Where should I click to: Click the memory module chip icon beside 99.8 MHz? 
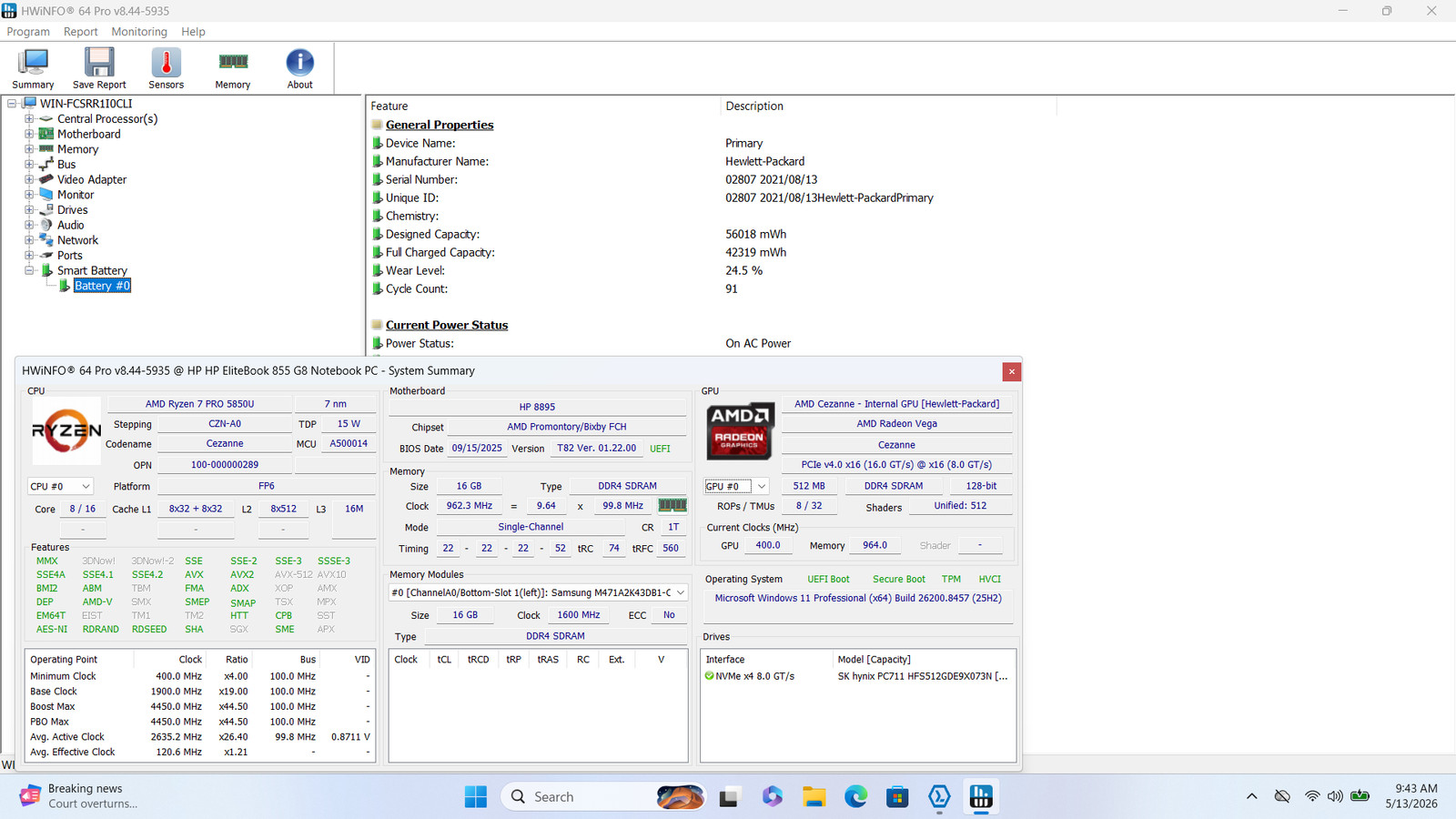click(x=672, y=505)
